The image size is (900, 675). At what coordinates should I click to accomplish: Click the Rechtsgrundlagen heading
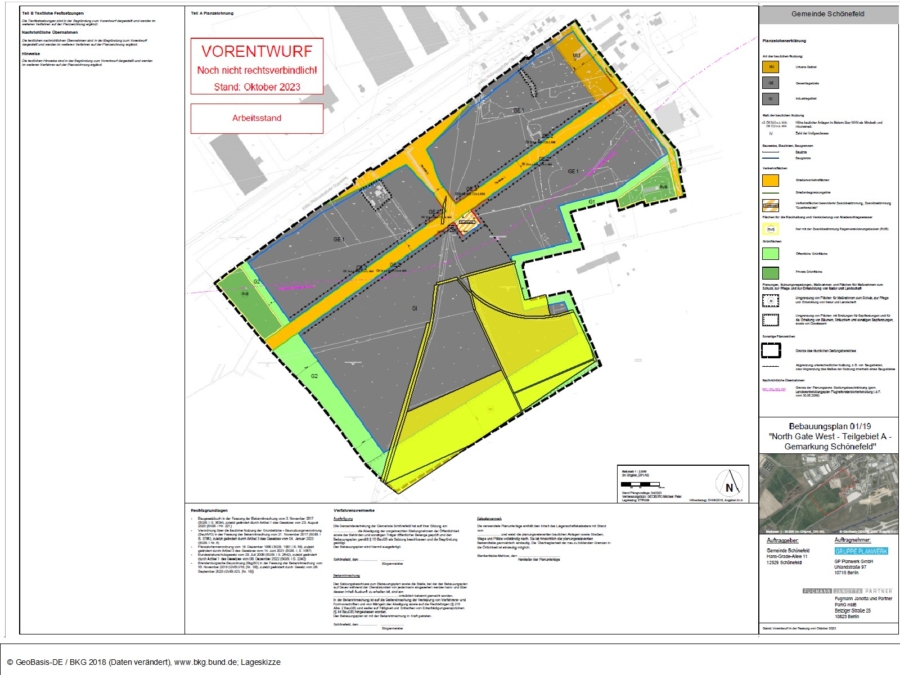point(210,510)
